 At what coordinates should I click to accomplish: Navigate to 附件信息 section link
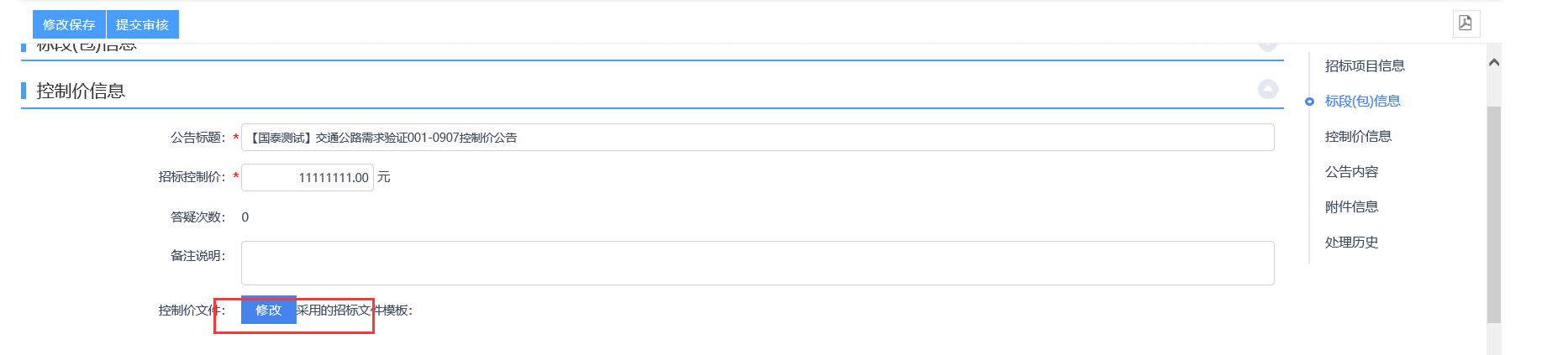(1351, 206)
